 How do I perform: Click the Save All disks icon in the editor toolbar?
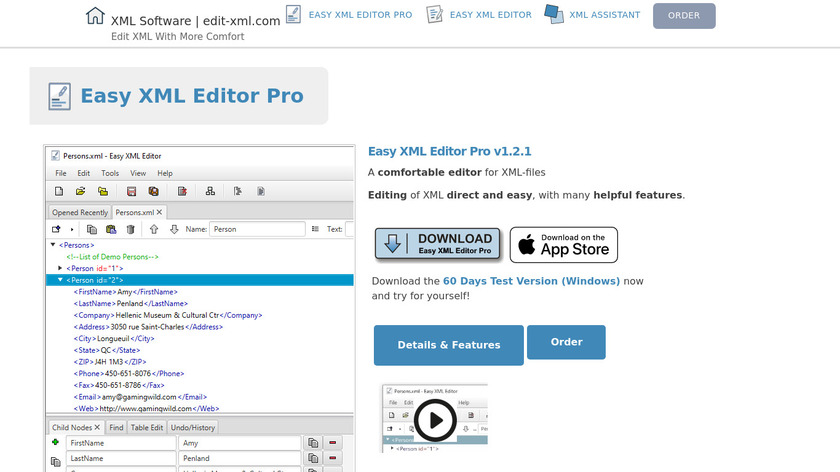154,191
